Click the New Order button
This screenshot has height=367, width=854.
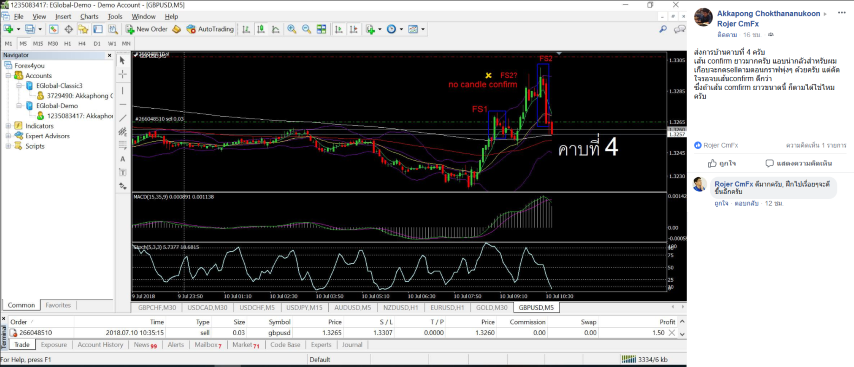coord(146,29)
